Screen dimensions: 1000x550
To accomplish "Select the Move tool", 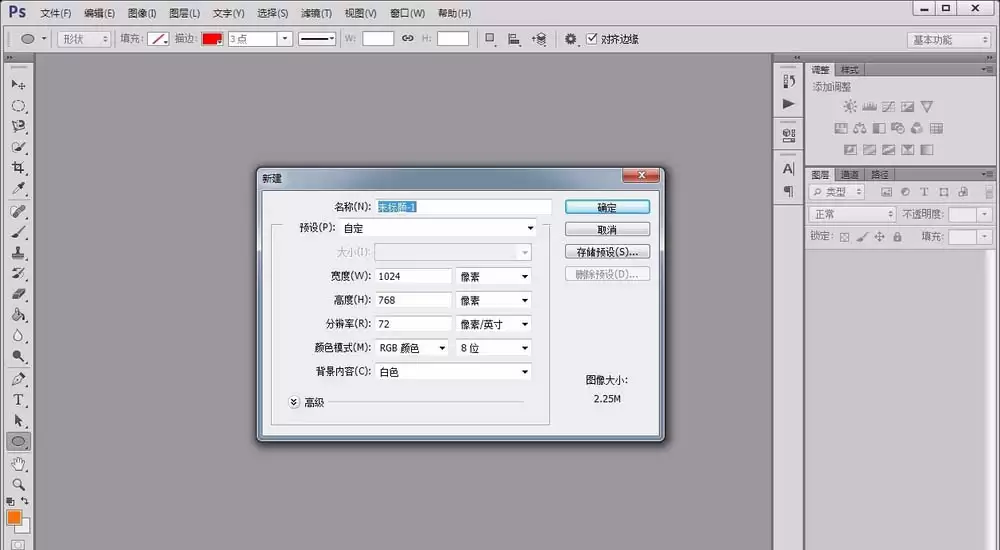I will tap(18, 84).
